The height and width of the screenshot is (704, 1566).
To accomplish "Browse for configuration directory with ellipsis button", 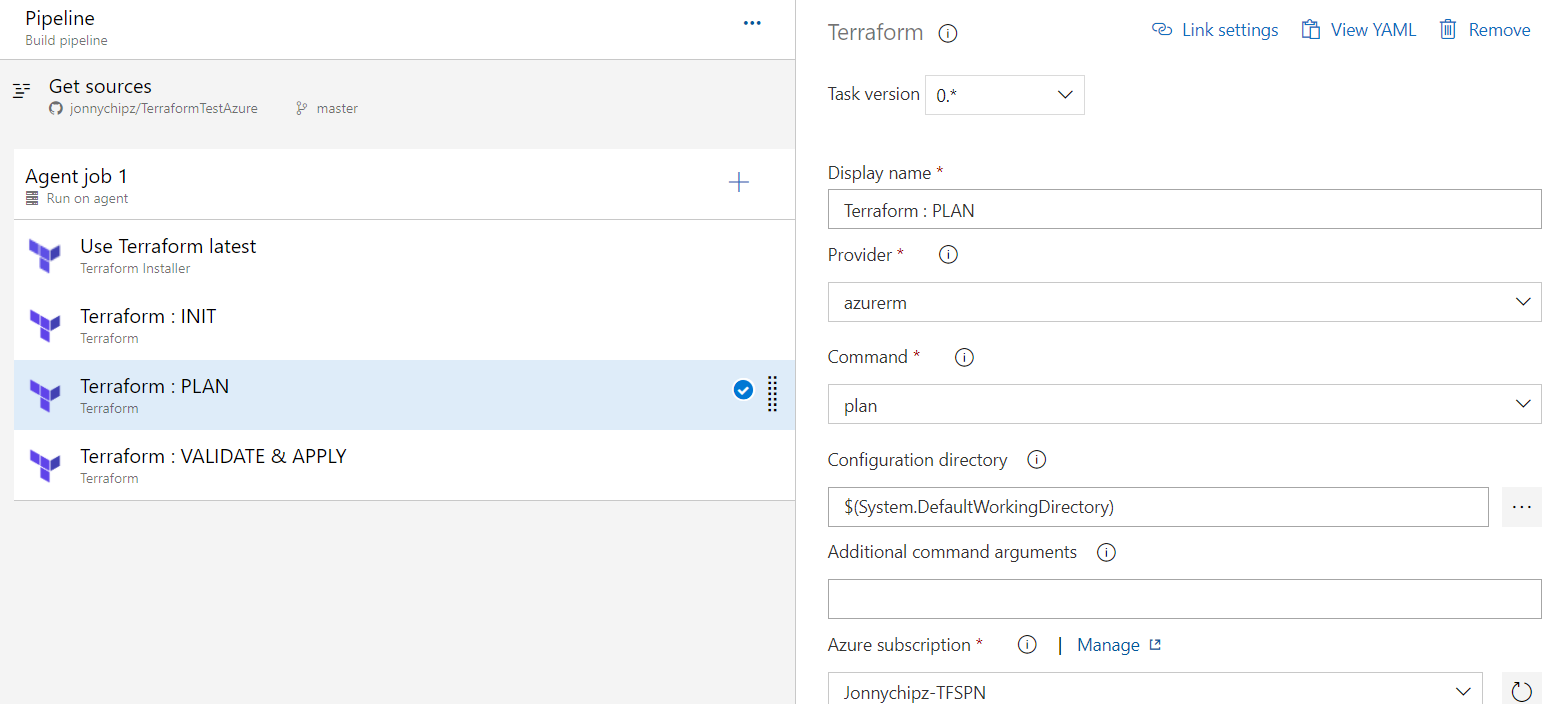I will 1521,507.
